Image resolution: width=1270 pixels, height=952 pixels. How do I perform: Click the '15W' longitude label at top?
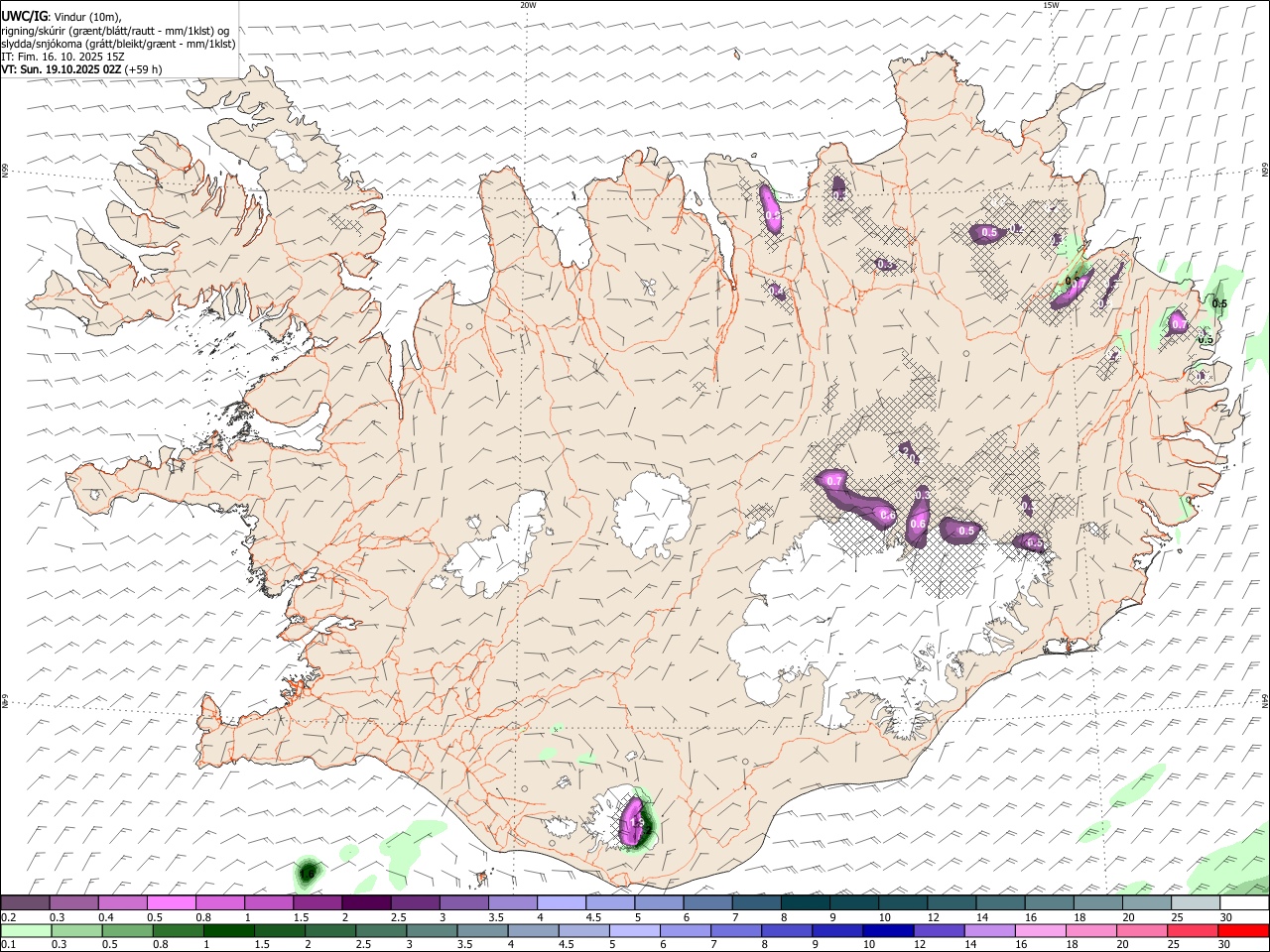pyautogui.click(x=1051, y=5)
